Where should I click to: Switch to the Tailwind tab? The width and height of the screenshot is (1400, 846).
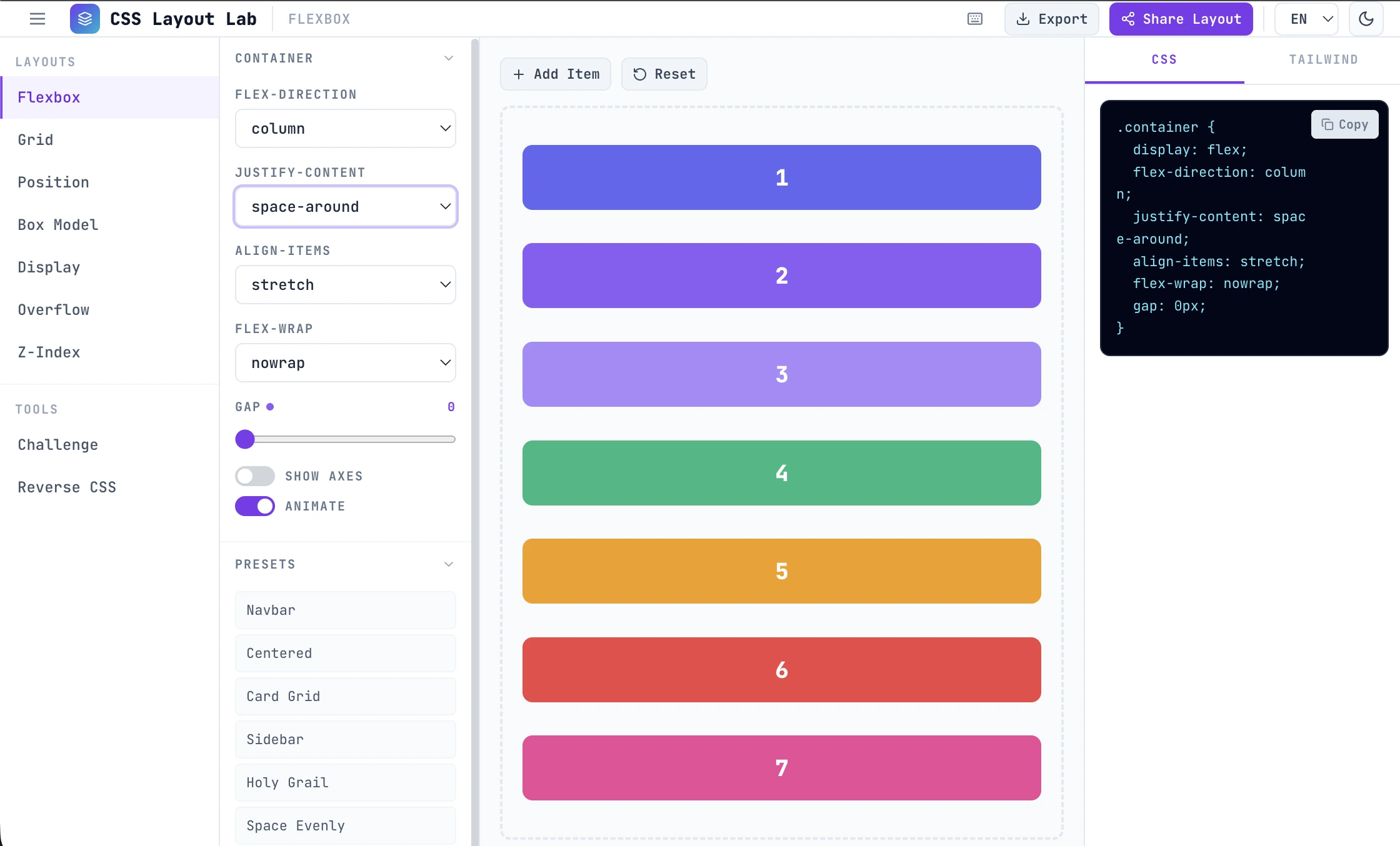[x=1323, y=59]
